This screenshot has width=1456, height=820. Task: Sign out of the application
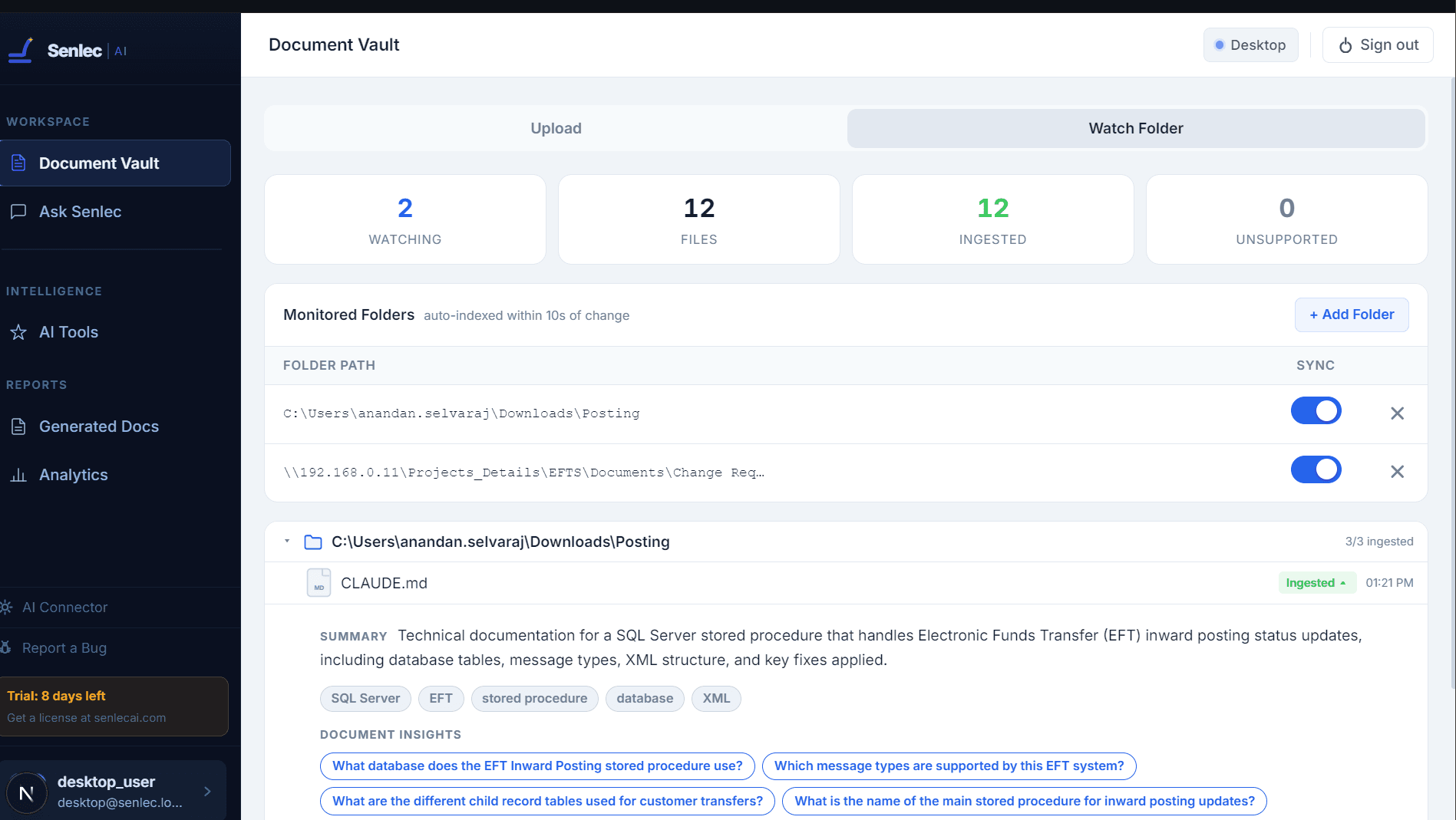(1378, 45)
